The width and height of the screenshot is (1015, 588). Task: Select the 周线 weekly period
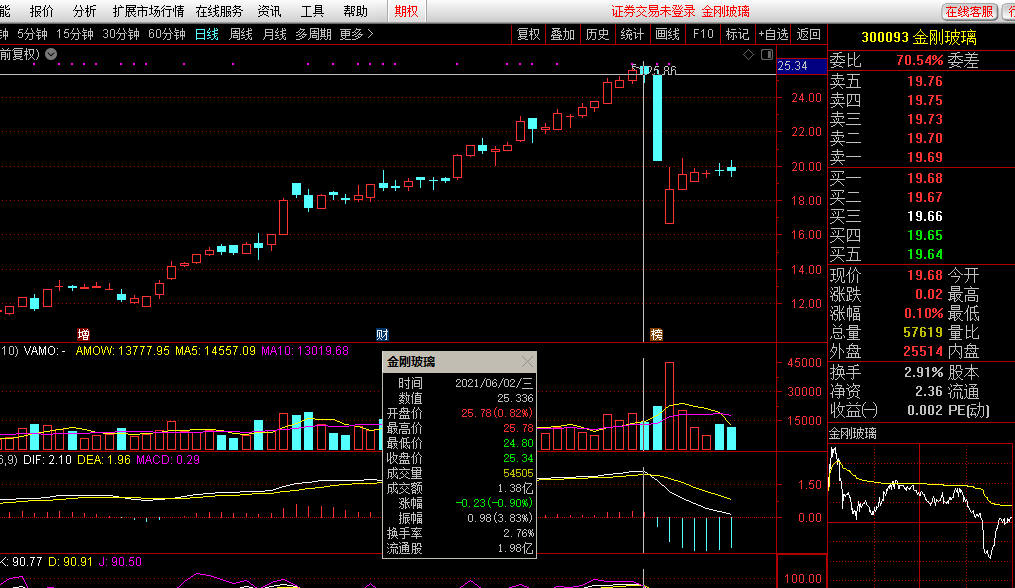(x=241, y=34)
